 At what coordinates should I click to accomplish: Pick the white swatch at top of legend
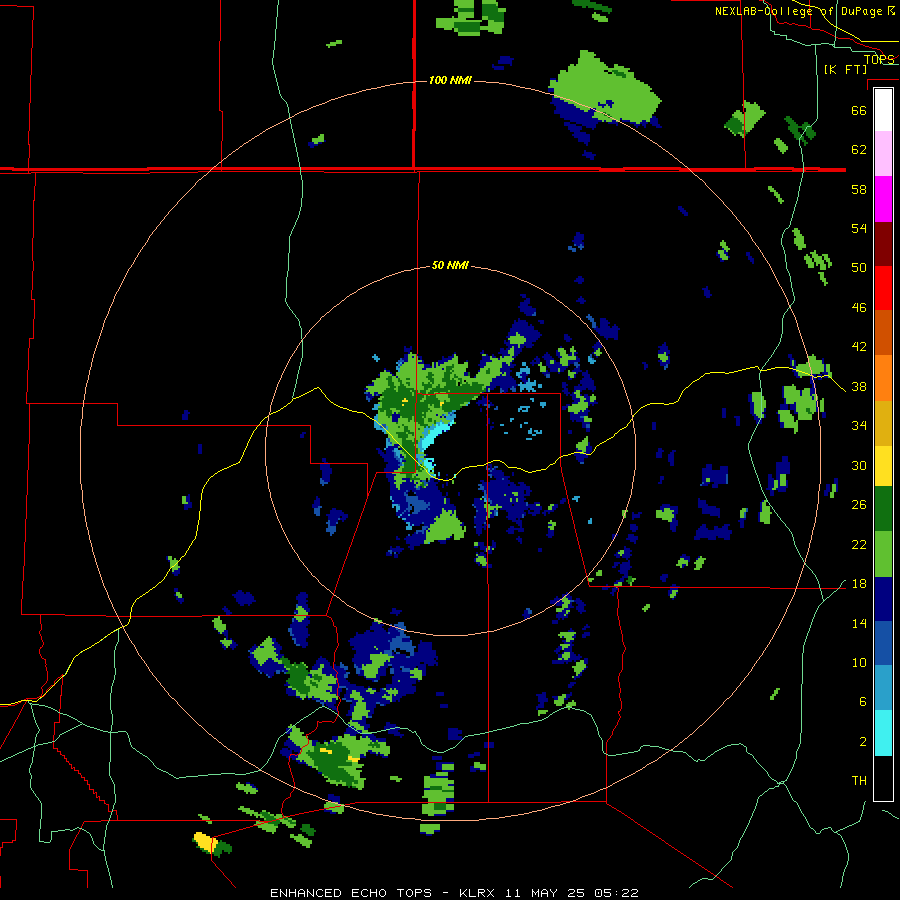pyautogui.click(x=883, y=110)
